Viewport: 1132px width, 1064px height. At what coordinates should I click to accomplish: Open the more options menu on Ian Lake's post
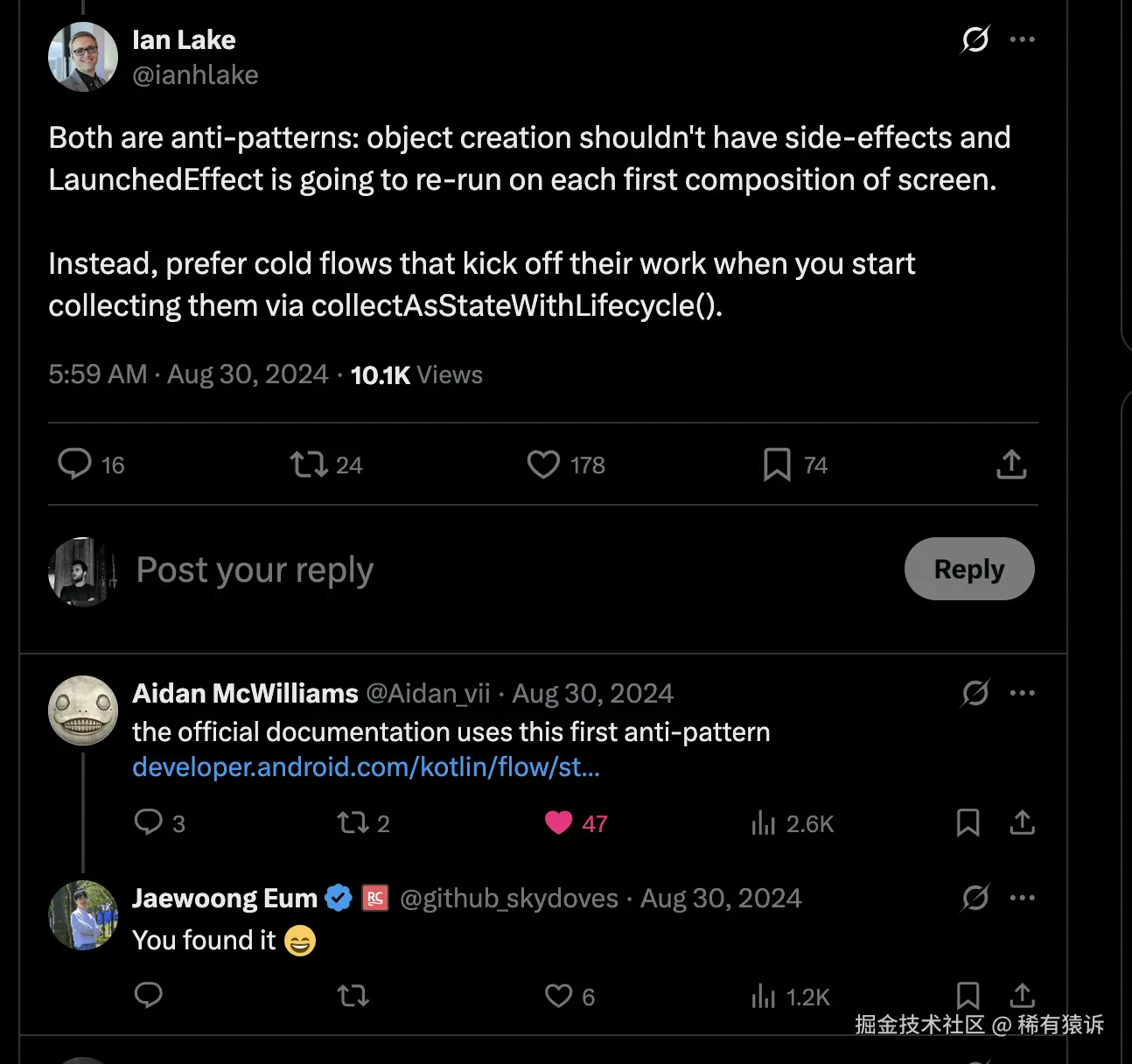point(1022,39)
